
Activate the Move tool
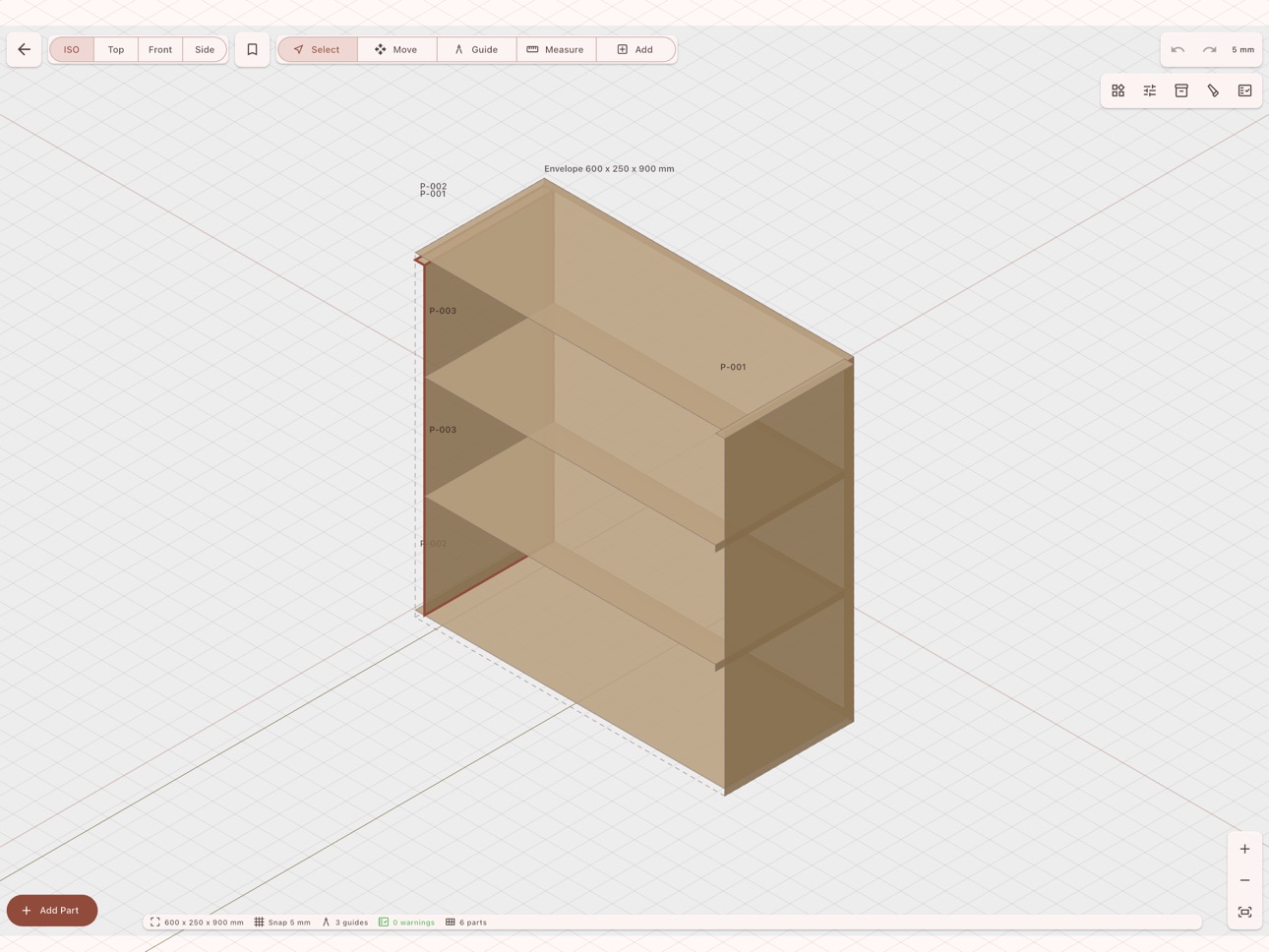(x=397, y=49)
